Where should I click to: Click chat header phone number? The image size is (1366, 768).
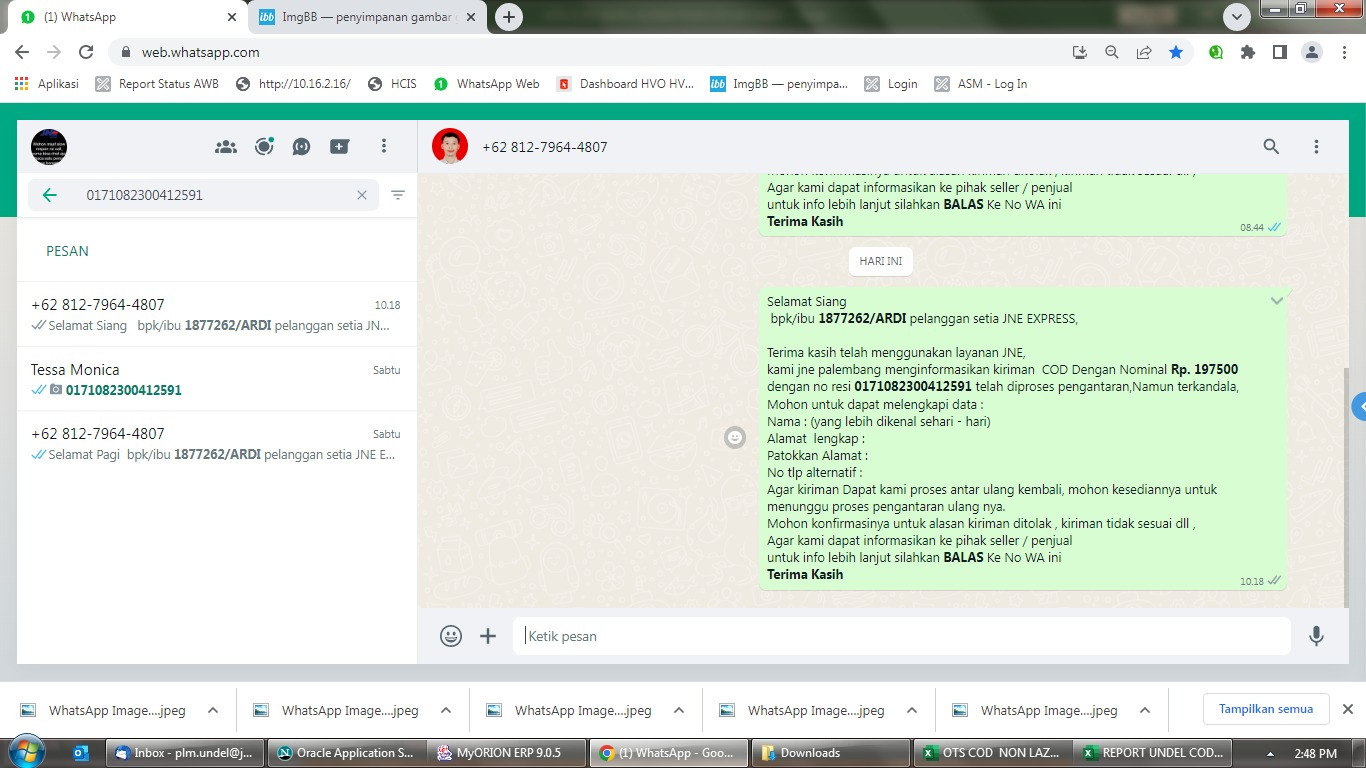click(545, 147)
